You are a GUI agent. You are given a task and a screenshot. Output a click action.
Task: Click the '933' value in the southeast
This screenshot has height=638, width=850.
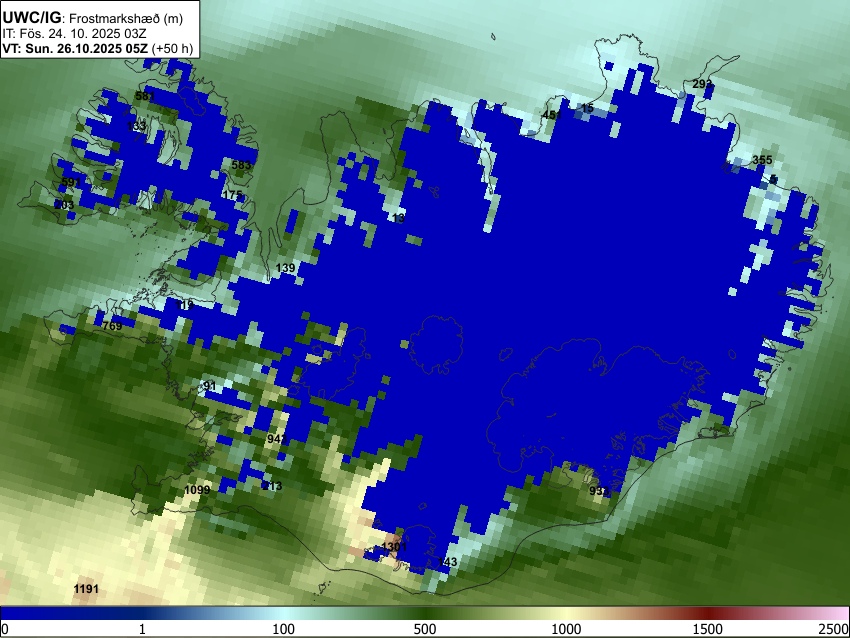tap(599, 491)
